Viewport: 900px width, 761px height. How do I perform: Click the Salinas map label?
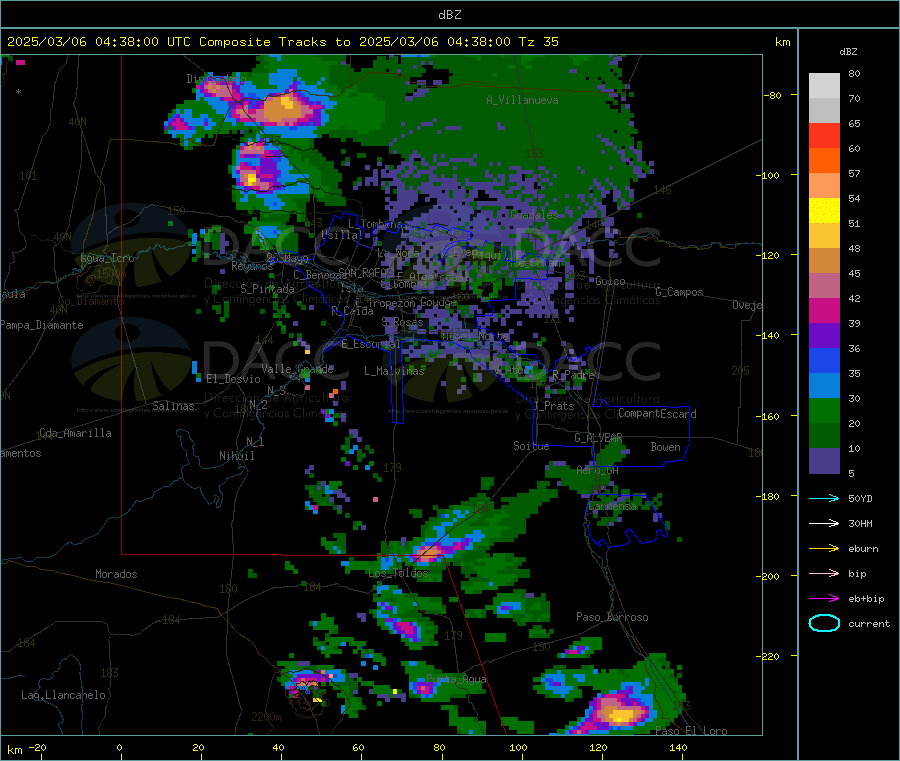point(173,406)
